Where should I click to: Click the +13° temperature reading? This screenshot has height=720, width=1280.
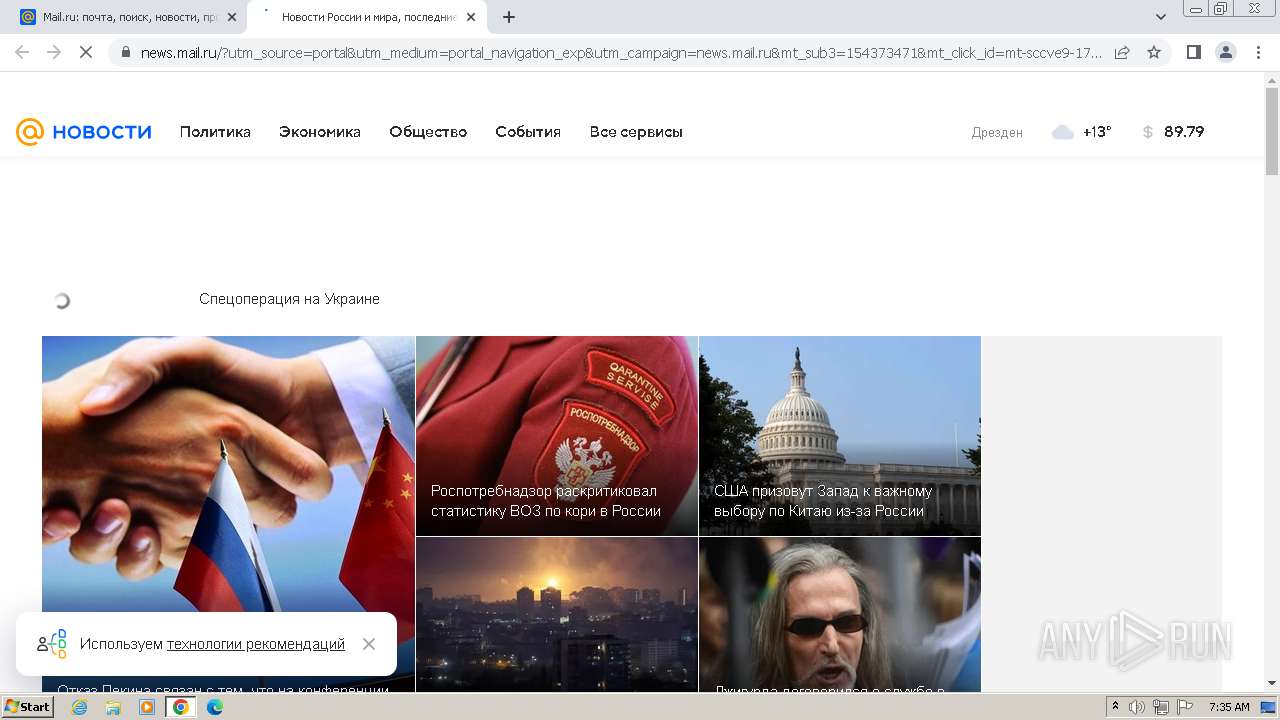pyautogui.click(x=1097, y=132)
